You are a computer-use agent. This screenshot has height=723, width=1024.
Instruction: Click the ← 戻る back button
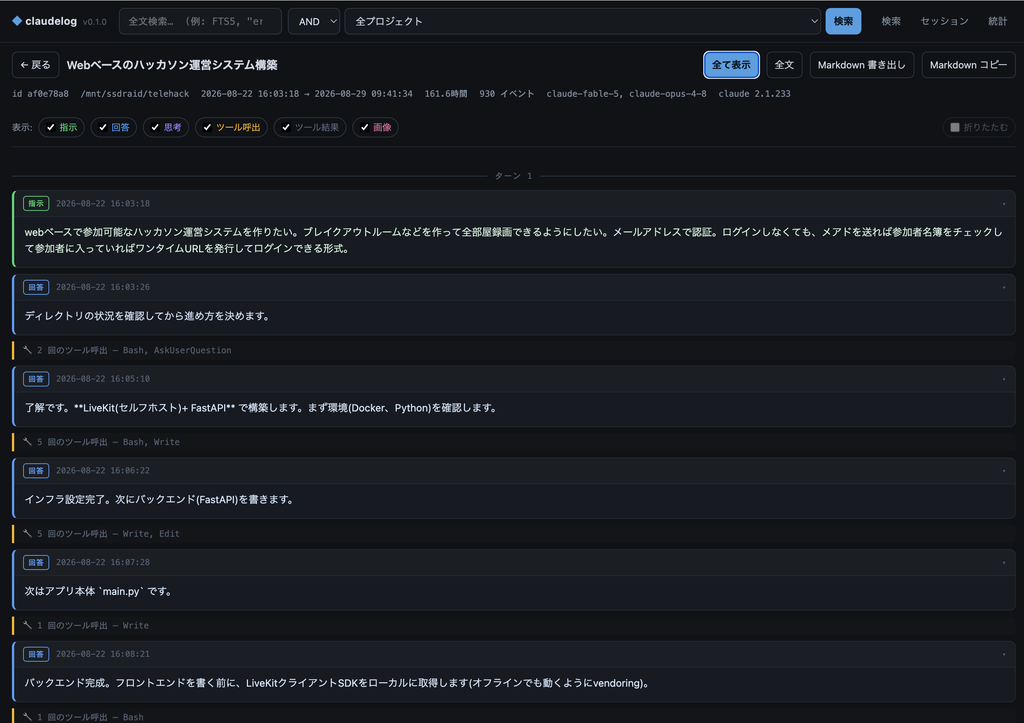click(35, 65)
